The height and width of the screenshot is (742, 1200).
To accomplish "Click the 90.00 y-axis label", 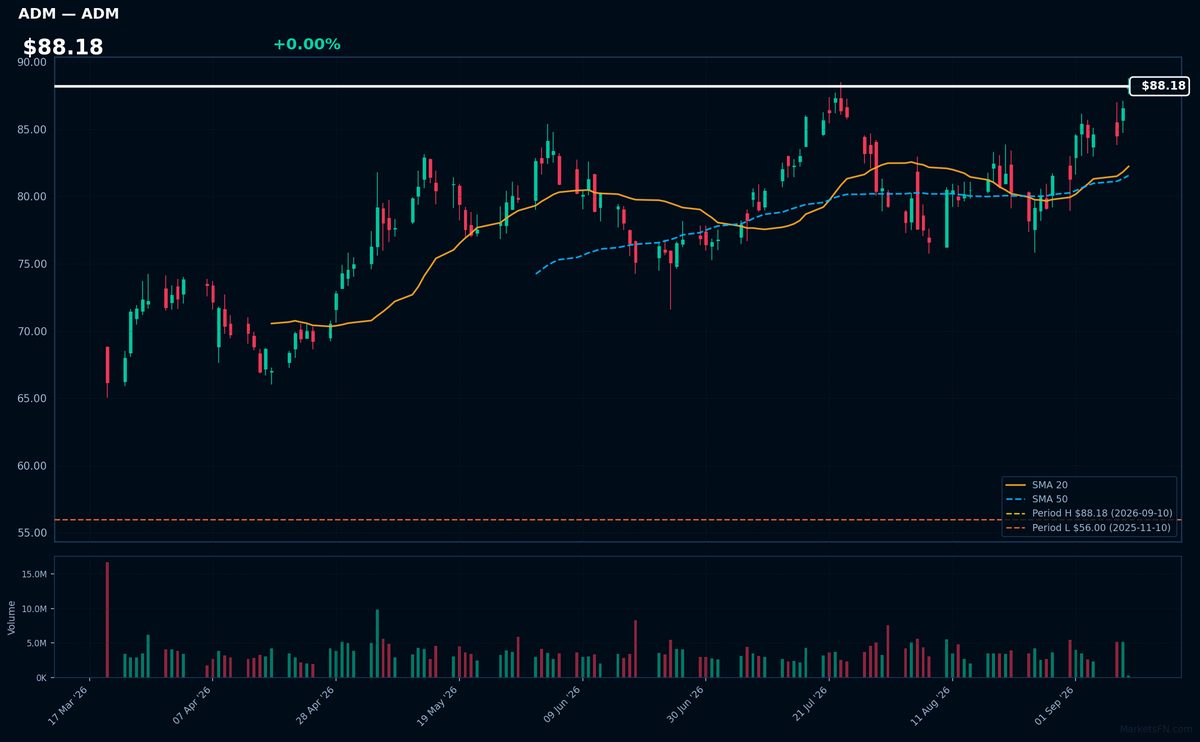I will pyautogui.click(x=32, y=62).
